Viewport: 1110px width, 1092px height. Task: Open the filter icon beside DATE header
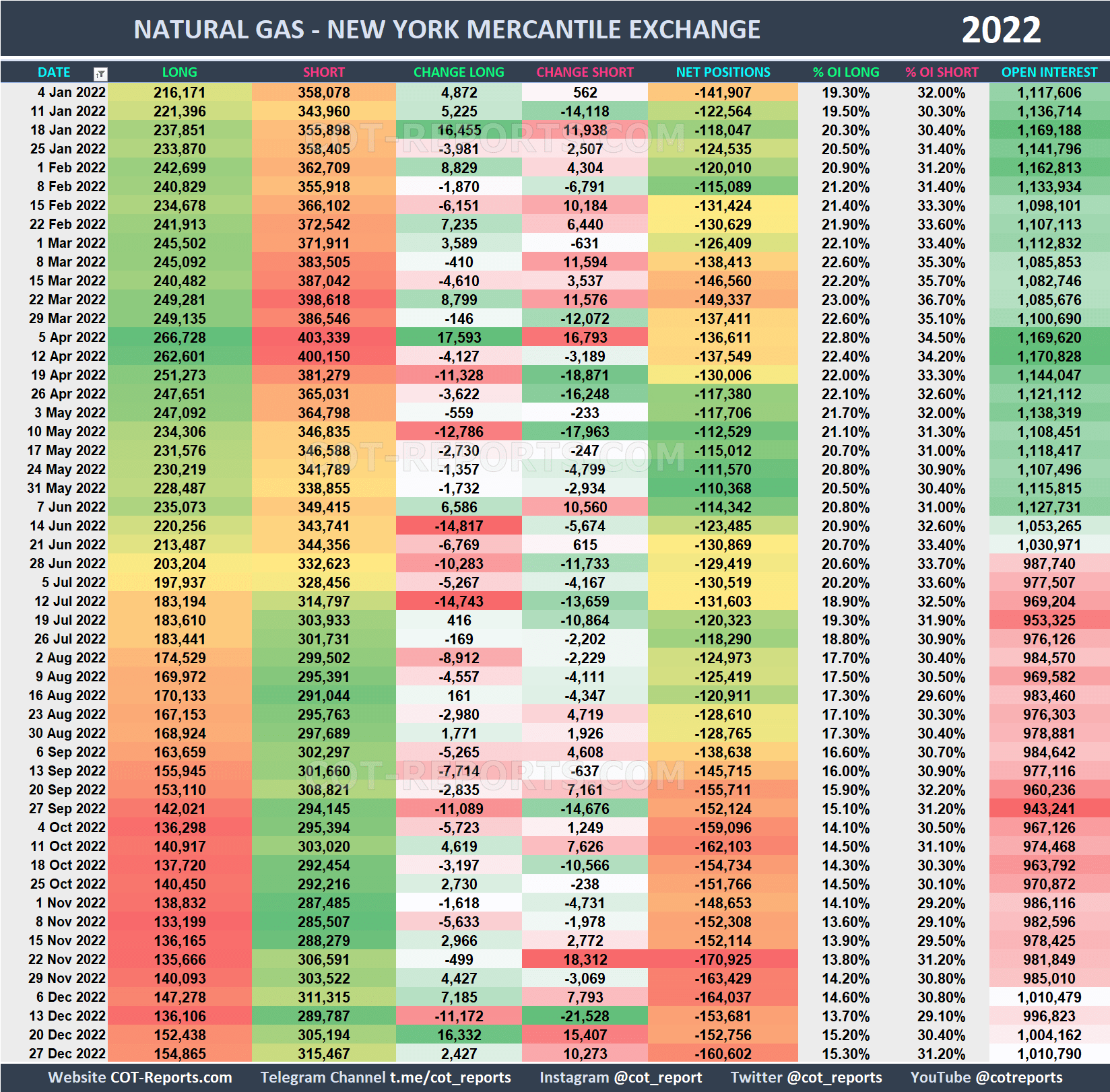[100, 72]
